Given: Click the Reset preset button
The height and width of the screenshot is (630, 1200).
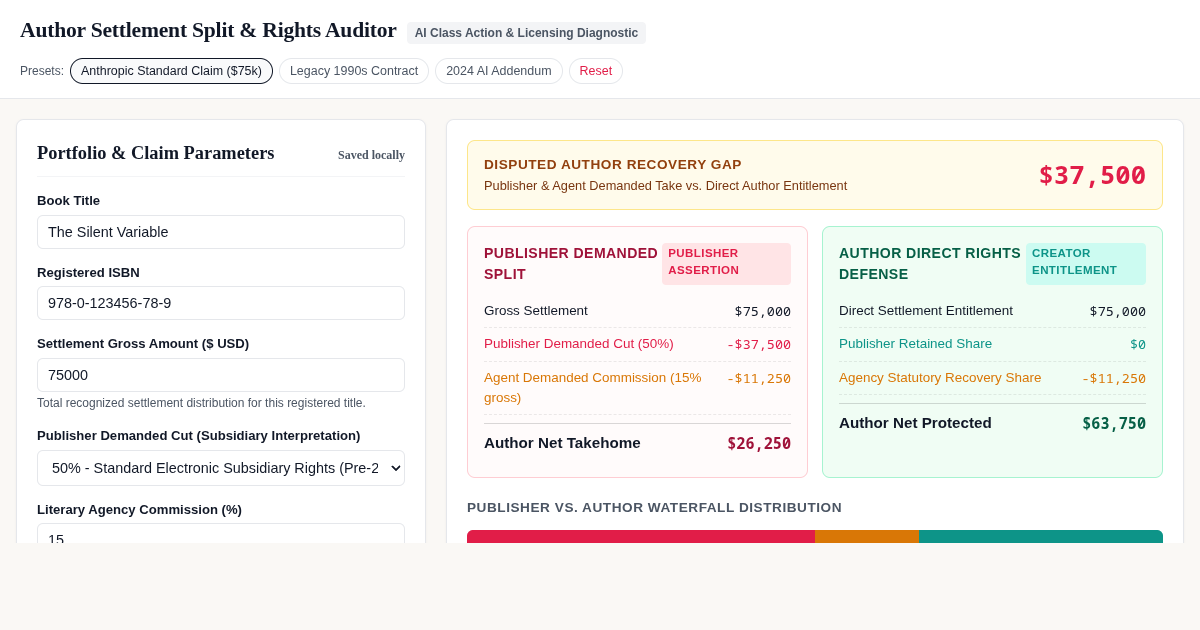Looking at the screenshot, I should (596, 71).
